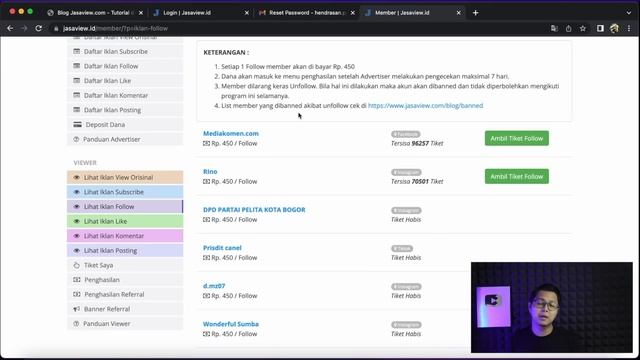Open DPD PARTAI PELITA KOTA BOGOR link
640x360 pixels.
[x=254, y=210]
